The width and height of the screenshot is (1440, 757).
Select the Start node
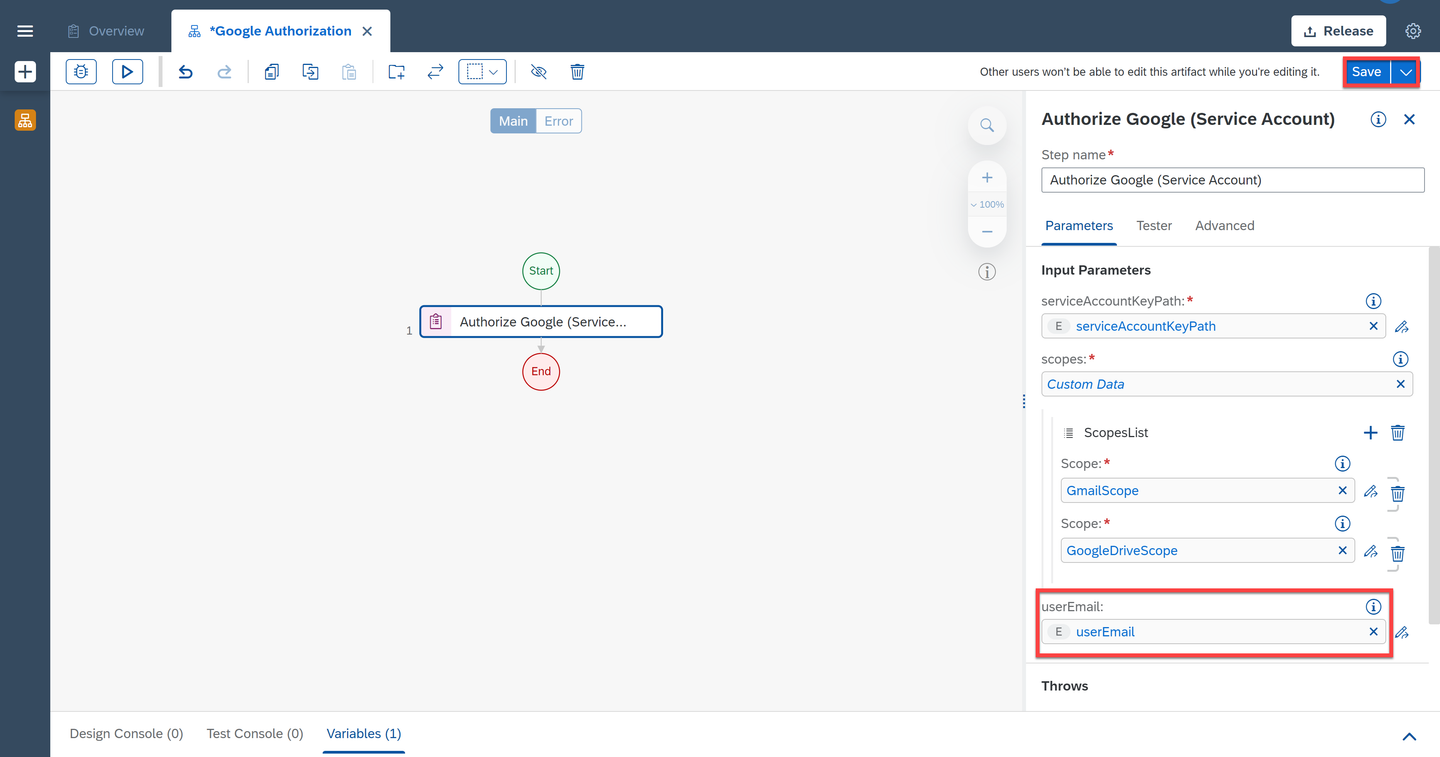click(541, 270)
